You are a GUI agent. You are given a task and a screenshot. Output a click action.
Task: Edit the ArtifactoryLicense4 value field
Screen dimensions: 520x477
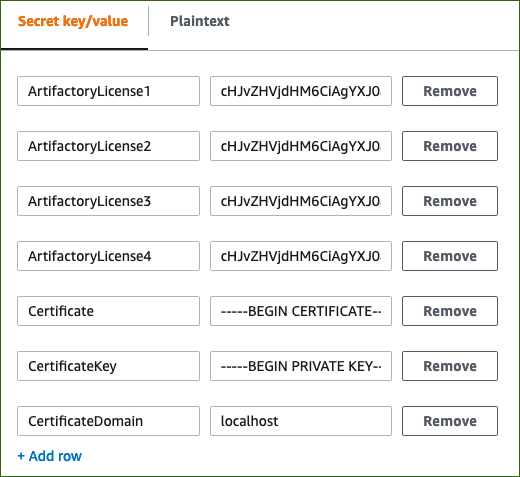click(301, 256)
